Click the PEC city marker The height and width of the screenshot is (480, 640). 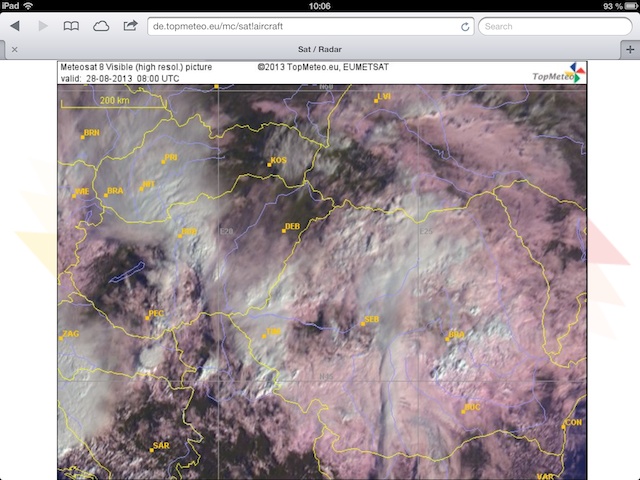pyautogui.click(x=147, y=318)
